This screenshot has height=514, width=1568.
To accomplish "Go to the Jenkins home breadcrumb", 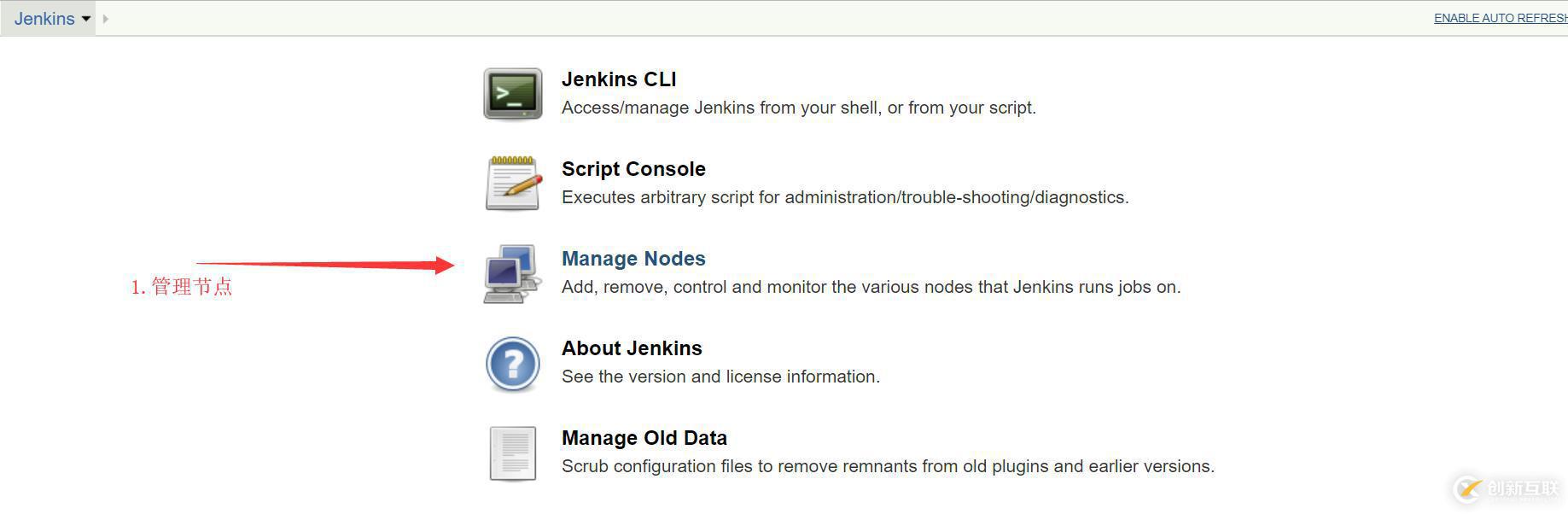I will pos(44,19).
